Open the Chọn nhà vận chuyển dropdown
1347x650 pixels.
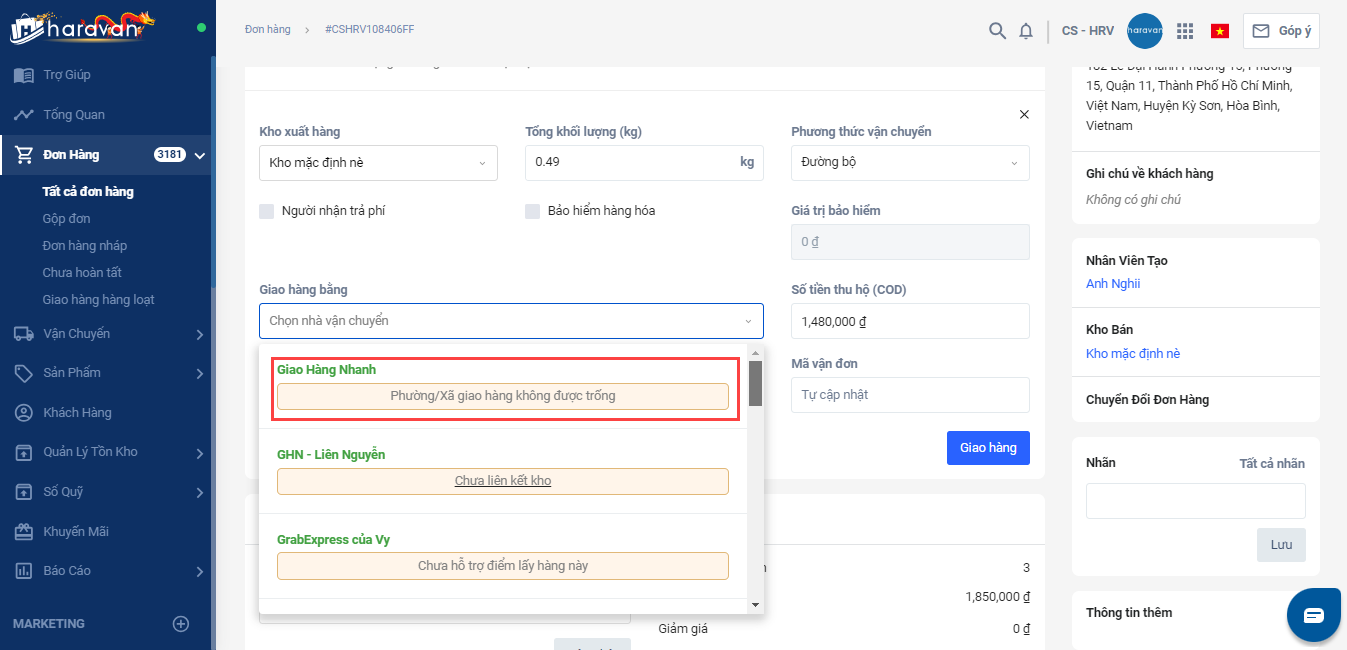(x=511, y=321)
